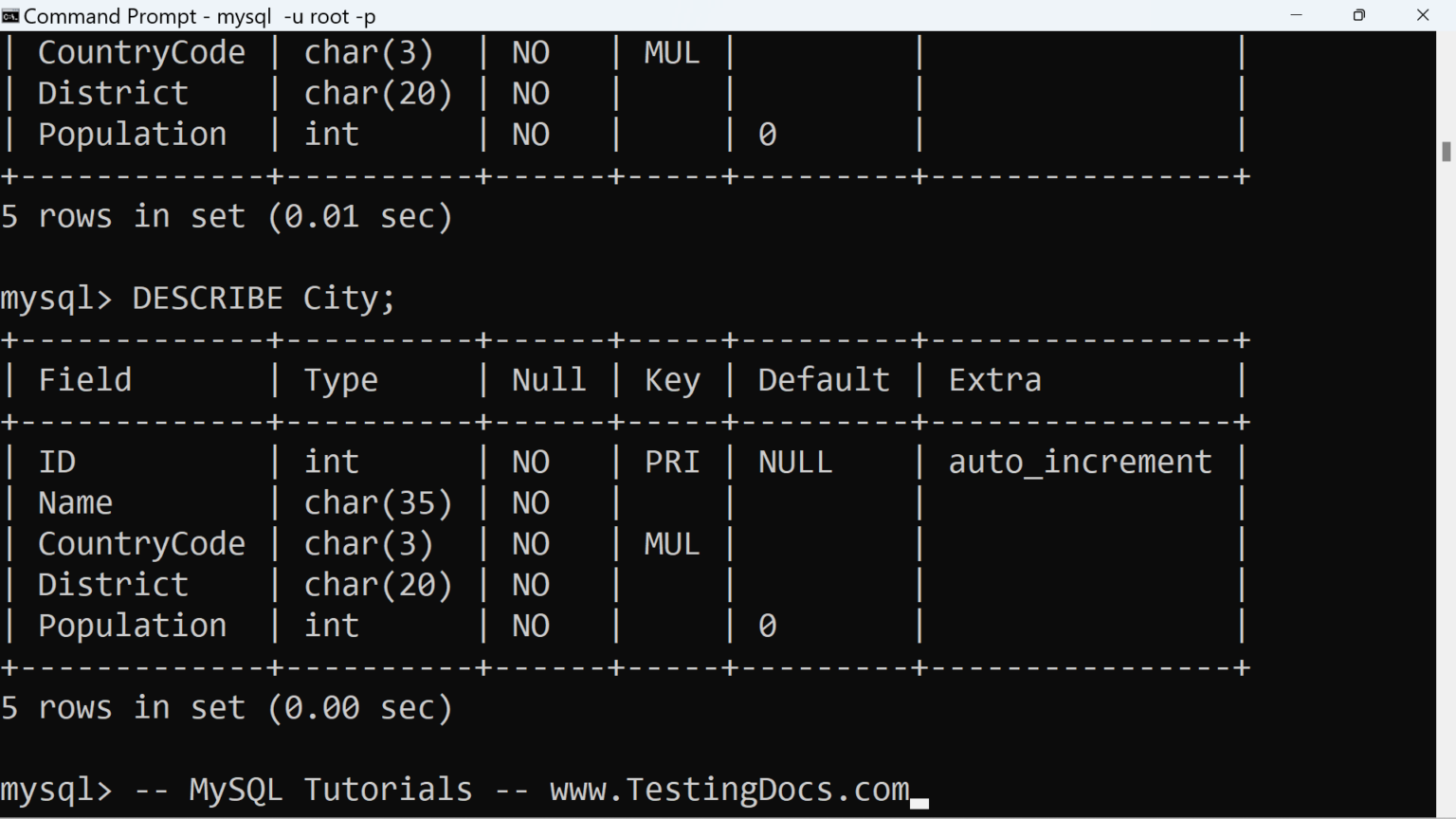Select the CountryCode field name
This screenshot has height=819, width=1456.
(142, 543)
